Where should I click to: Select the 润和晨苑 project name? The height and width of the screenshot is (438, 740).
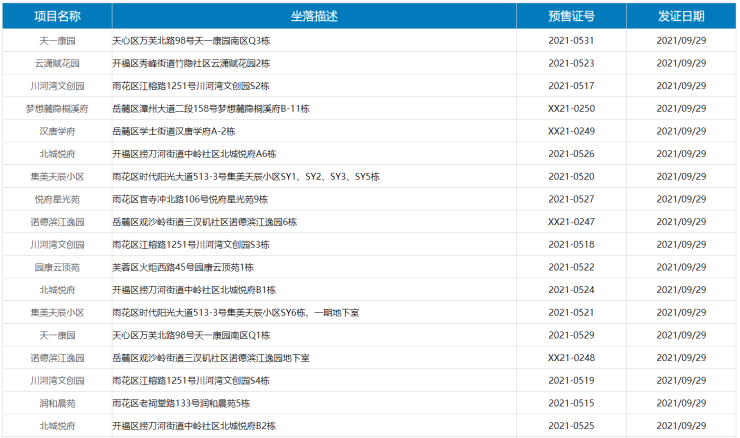pyautogui.click(x=57, y=403)
